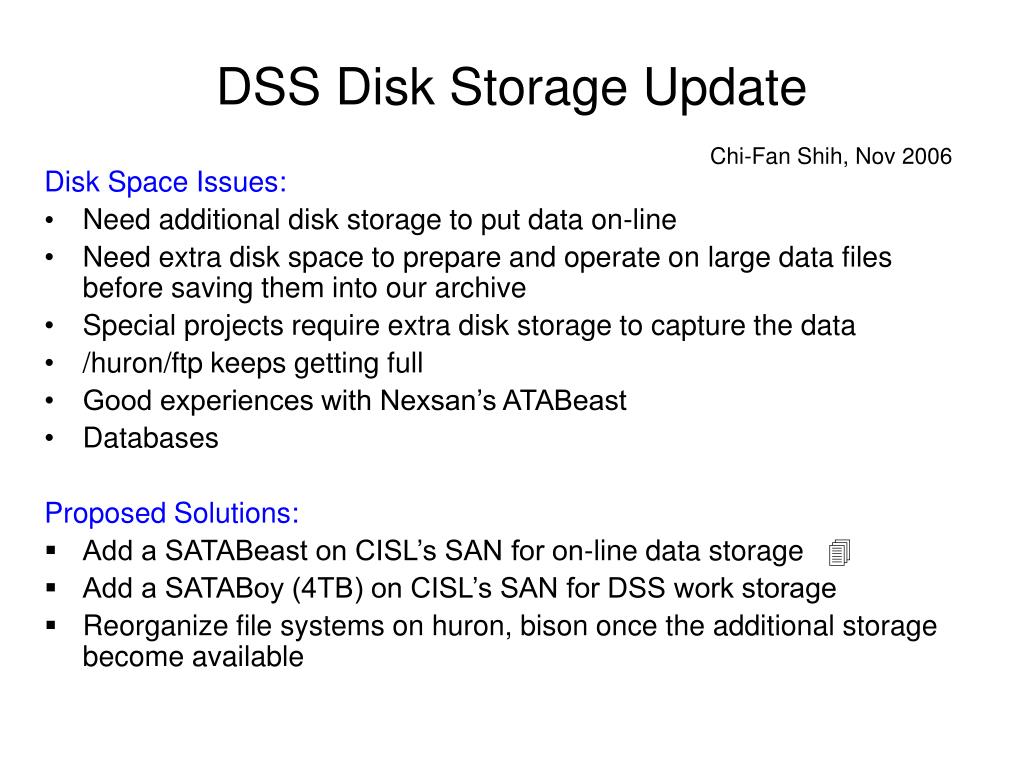Click the Reorganize file systems bullet text
1024x768 pixels.
(510, 641)
